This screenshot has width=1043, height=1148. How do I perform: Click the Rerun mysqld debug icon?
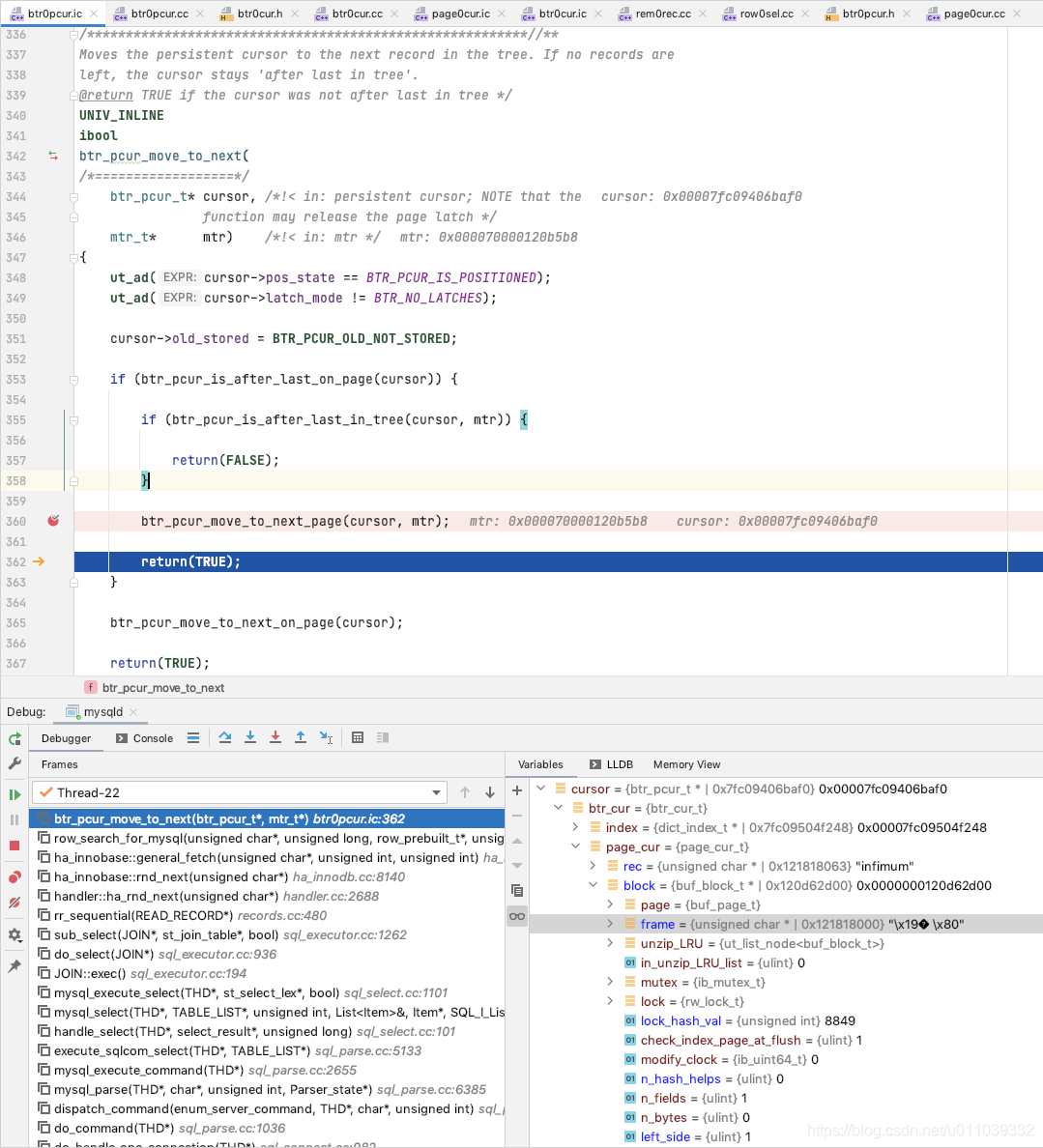pyautogui.click(x=14, y=738)
